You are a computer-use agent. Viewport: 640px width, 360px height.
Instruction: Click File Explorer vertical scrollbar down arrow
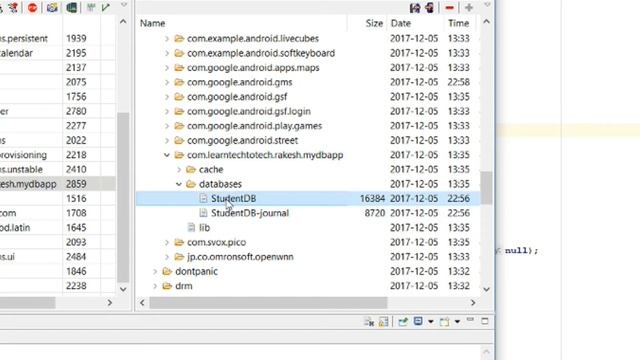486,289
